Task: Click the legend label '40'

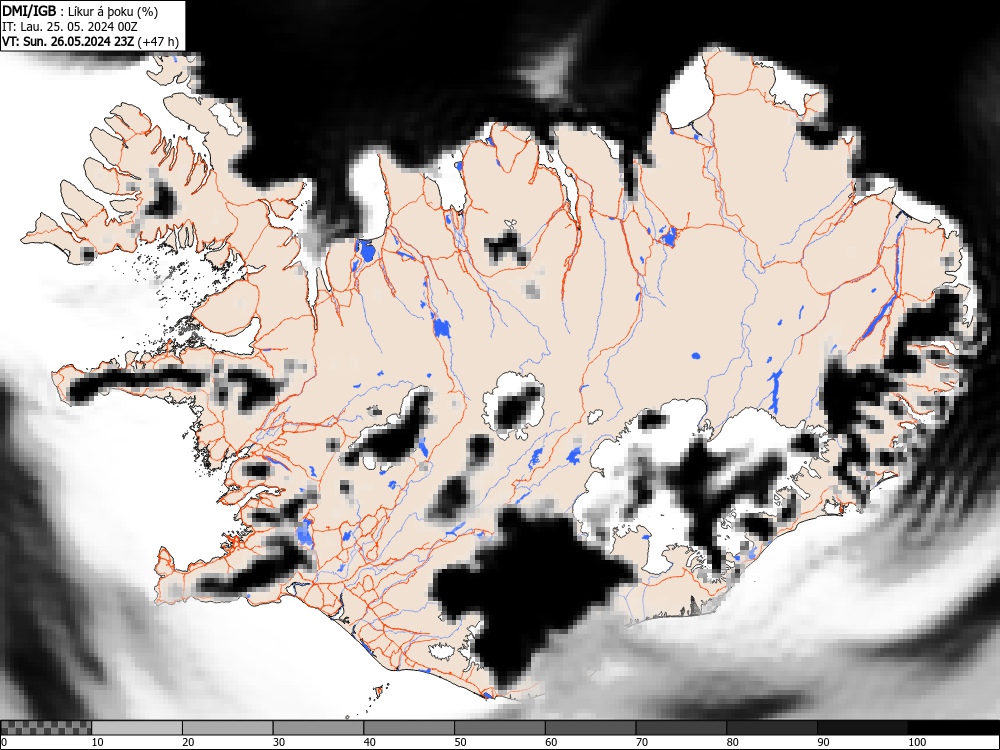Action: point(369,742)
